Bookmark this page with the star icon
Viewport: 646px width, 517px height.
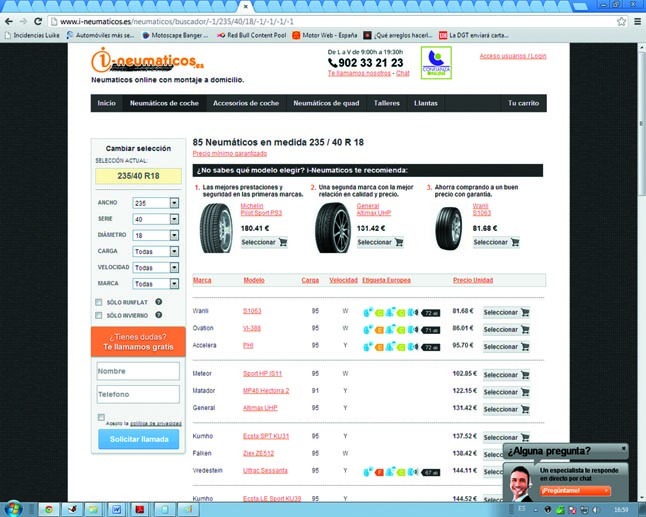tap(621, 22)
